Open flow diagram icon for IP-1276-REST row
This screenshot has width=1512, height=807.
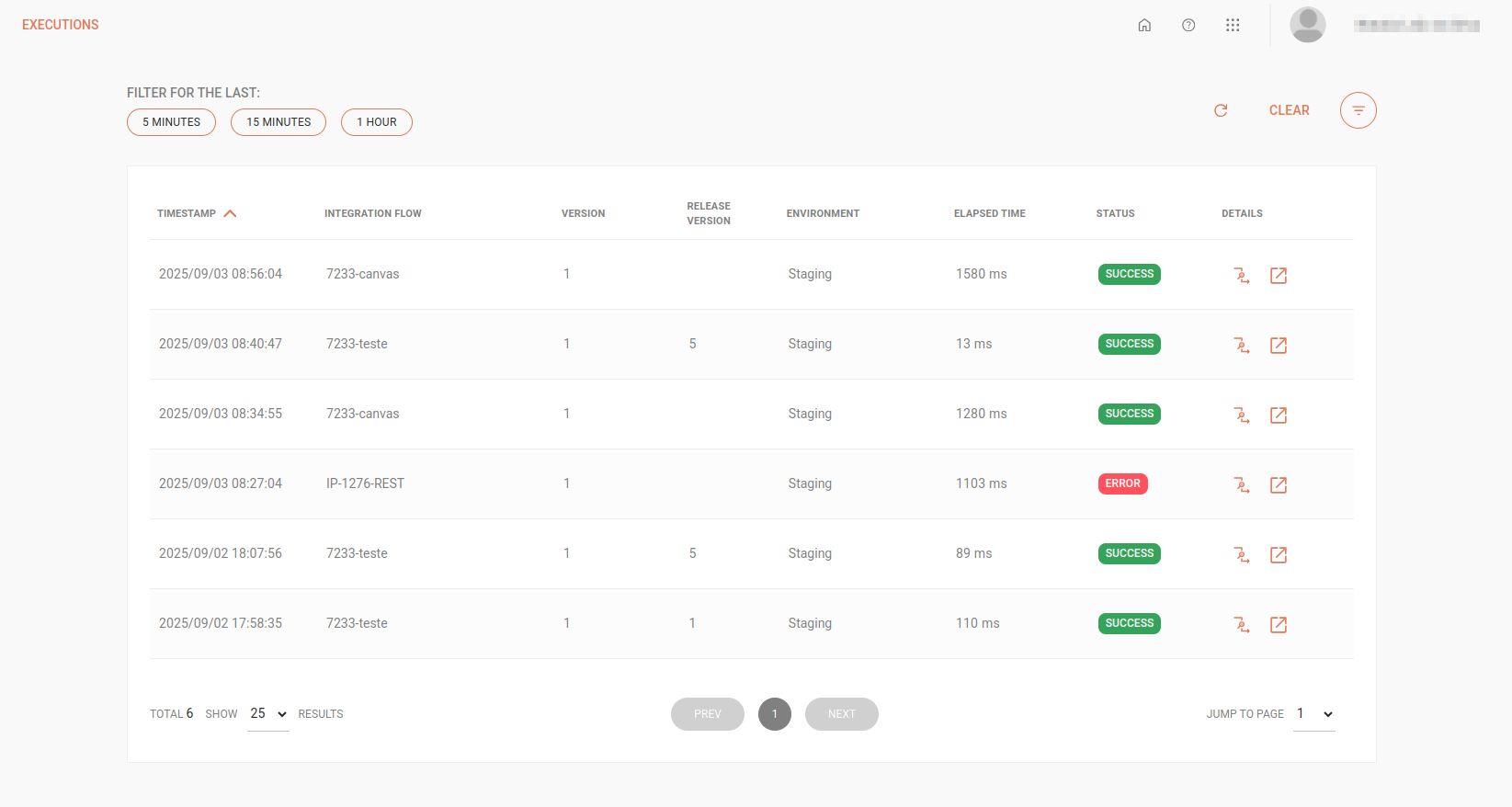(1242, 484)
